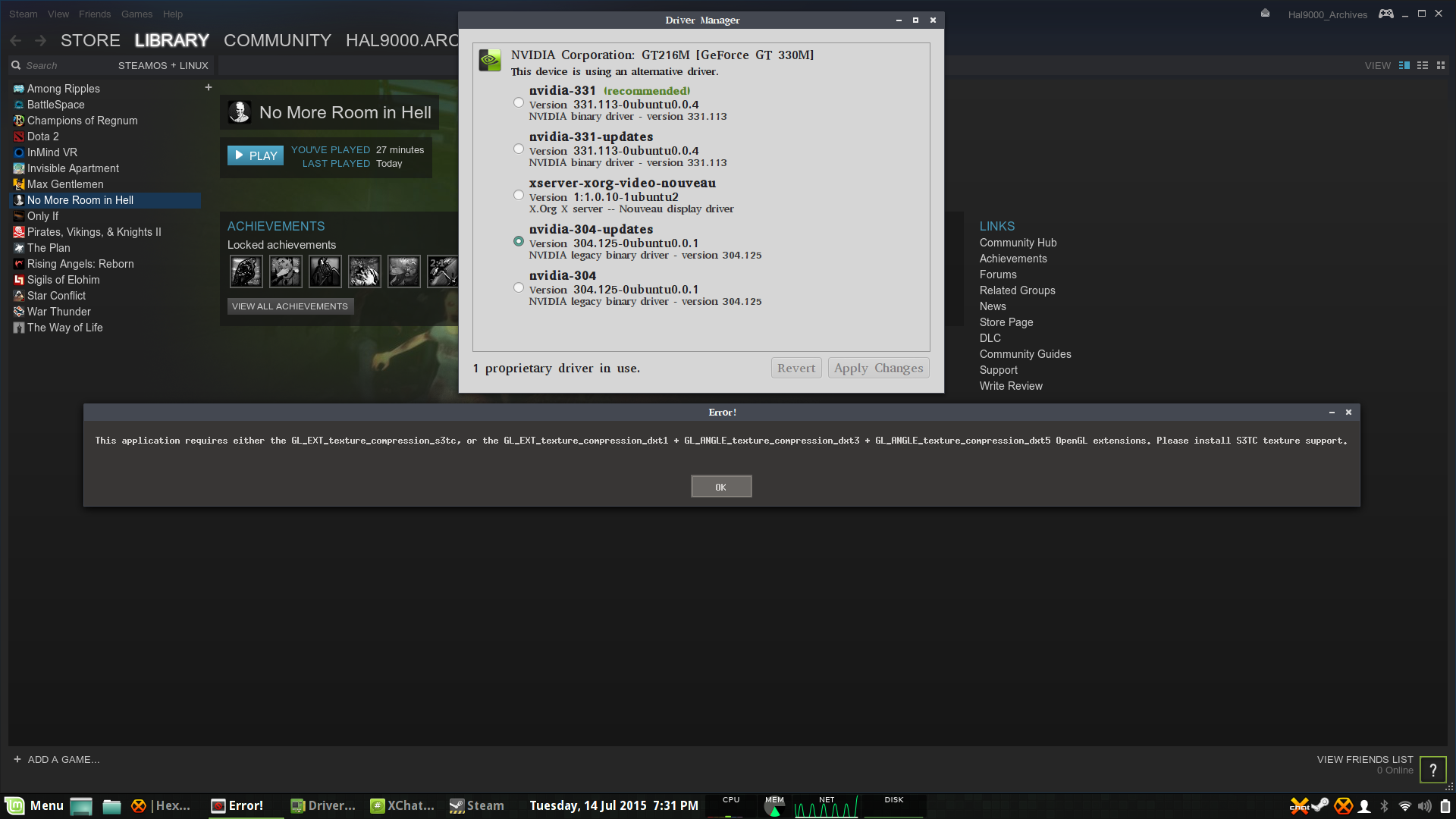Select Among Ripples in game list
1456x819 pixels.
tap(64, 89)
